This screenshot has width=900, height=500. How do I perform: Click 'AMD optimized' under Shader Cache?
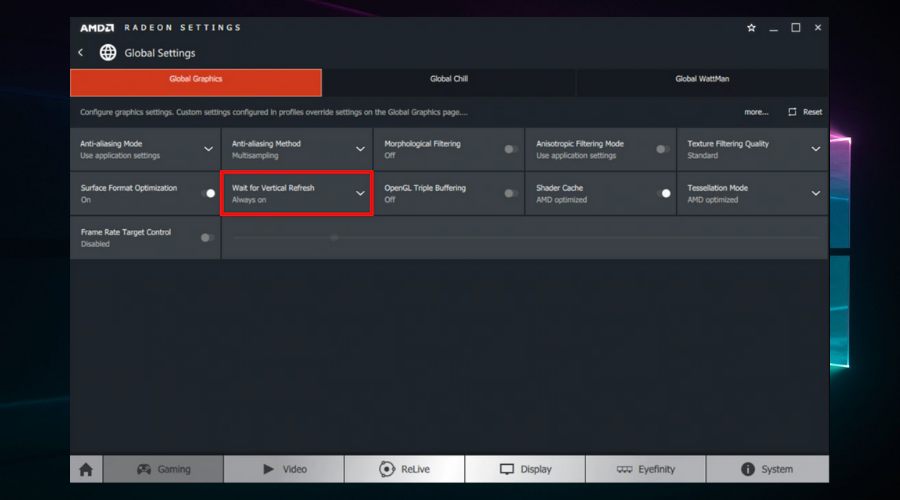(x=561, y=200)
